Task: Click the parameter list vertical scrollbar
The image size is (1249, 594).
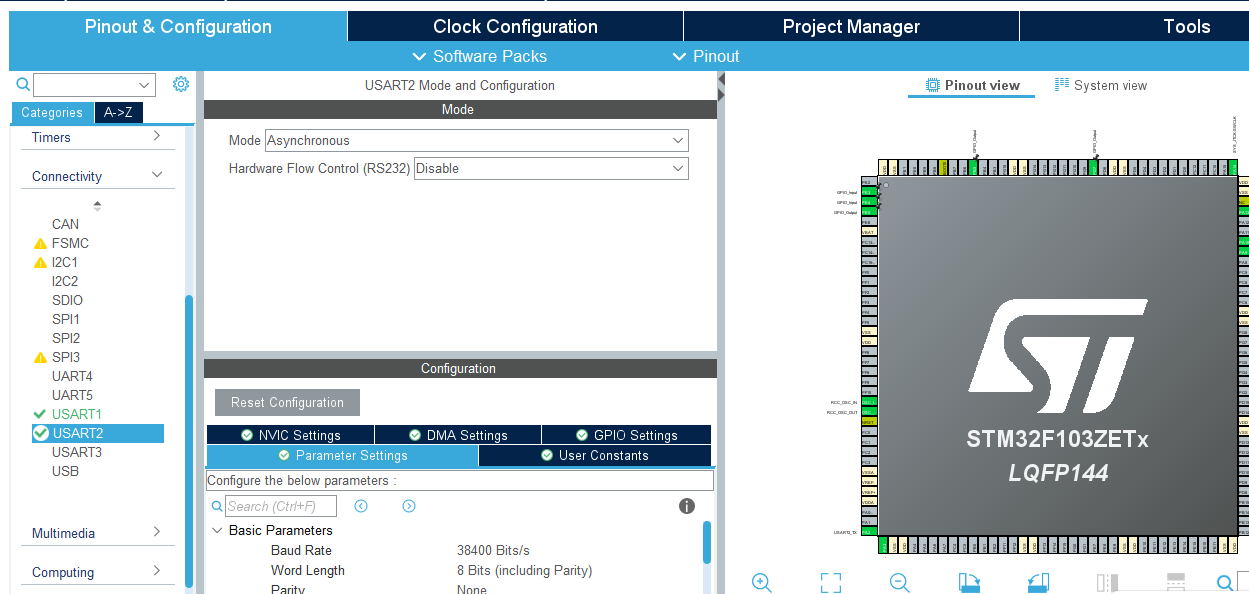Action: (707, 541)
